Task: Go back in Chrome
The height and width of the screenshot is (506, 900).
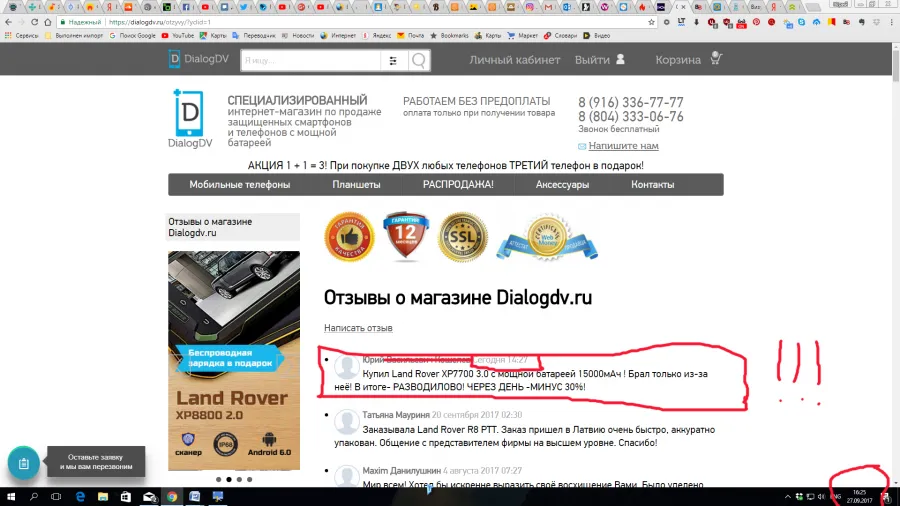Action: [x=8, y=22]
